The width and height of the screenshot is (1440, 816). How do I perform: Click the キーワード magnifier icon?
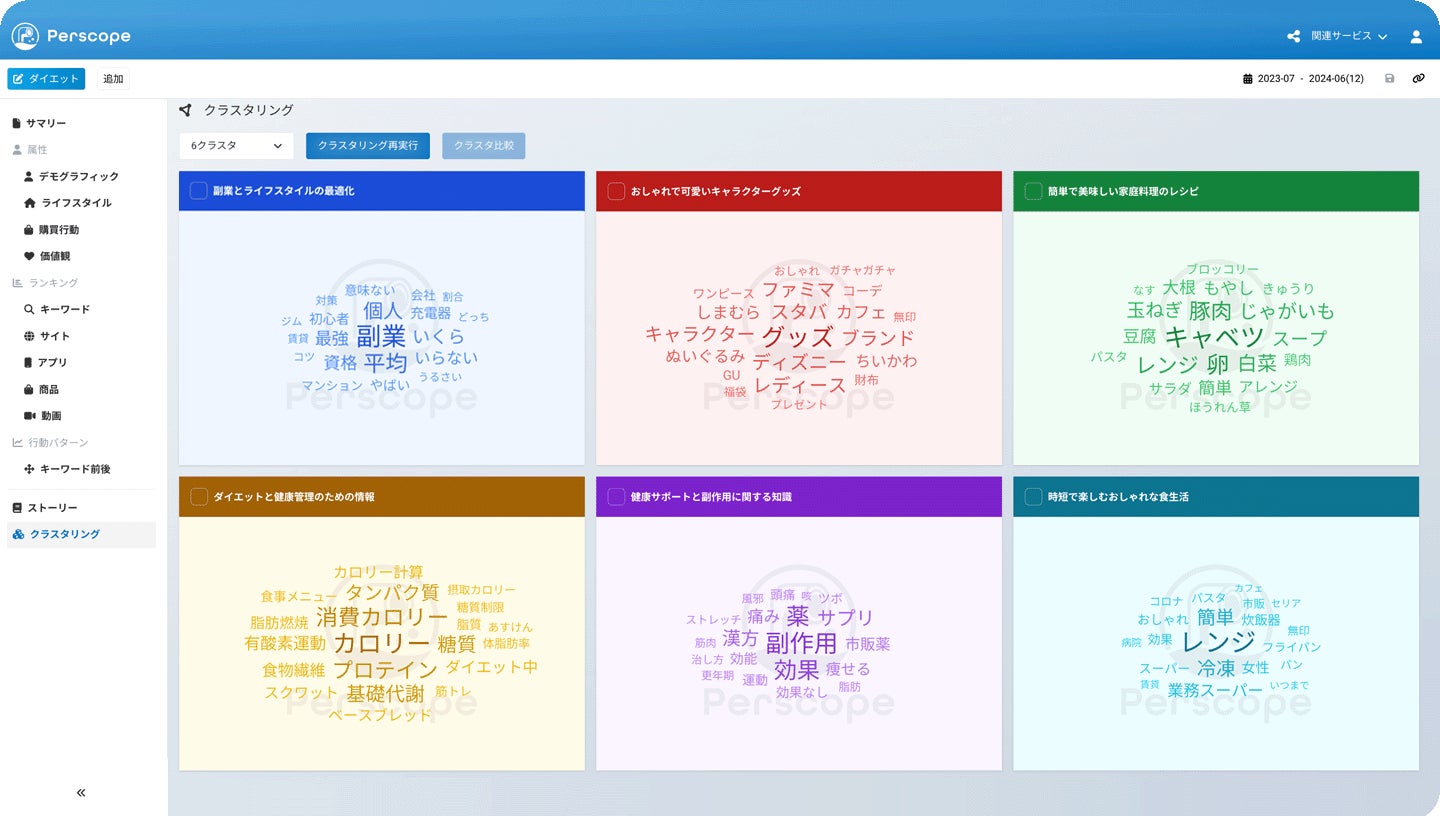pyautogui.click(x=29, y=310)
